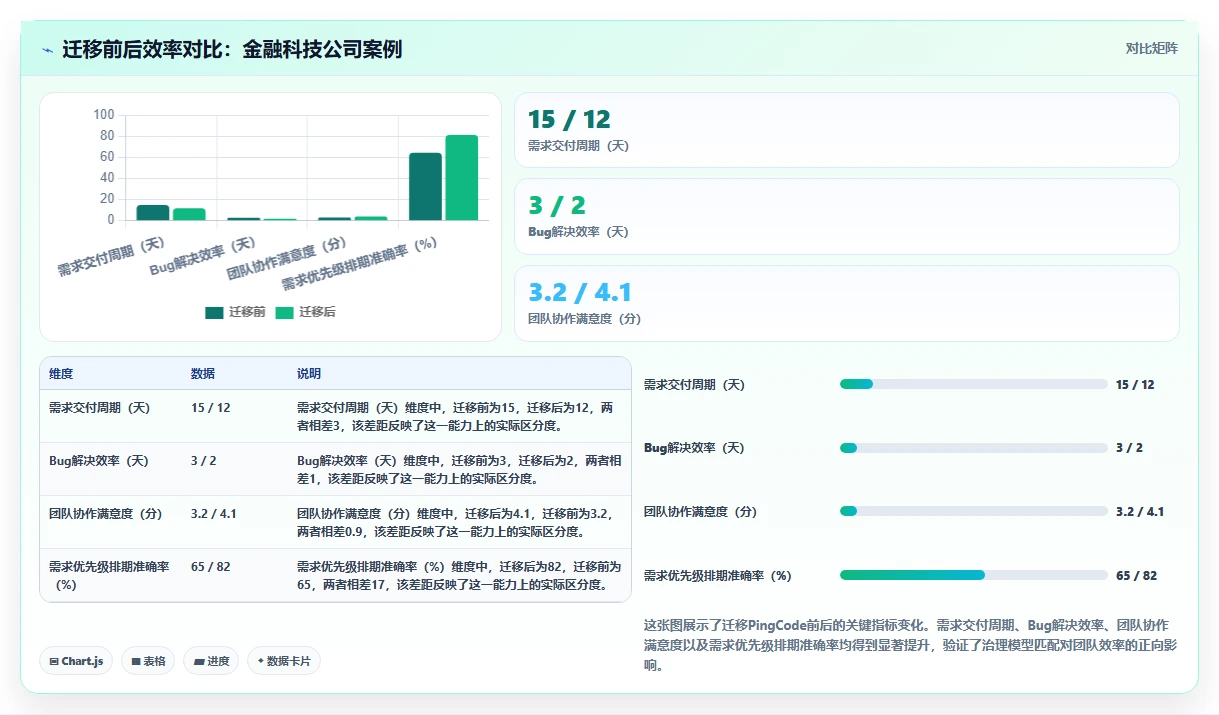The image size is (1219, 715).
Task: Click the 65 / 82 value beside progress bar
Action: pyautogui.click(x=1136, y=576)
